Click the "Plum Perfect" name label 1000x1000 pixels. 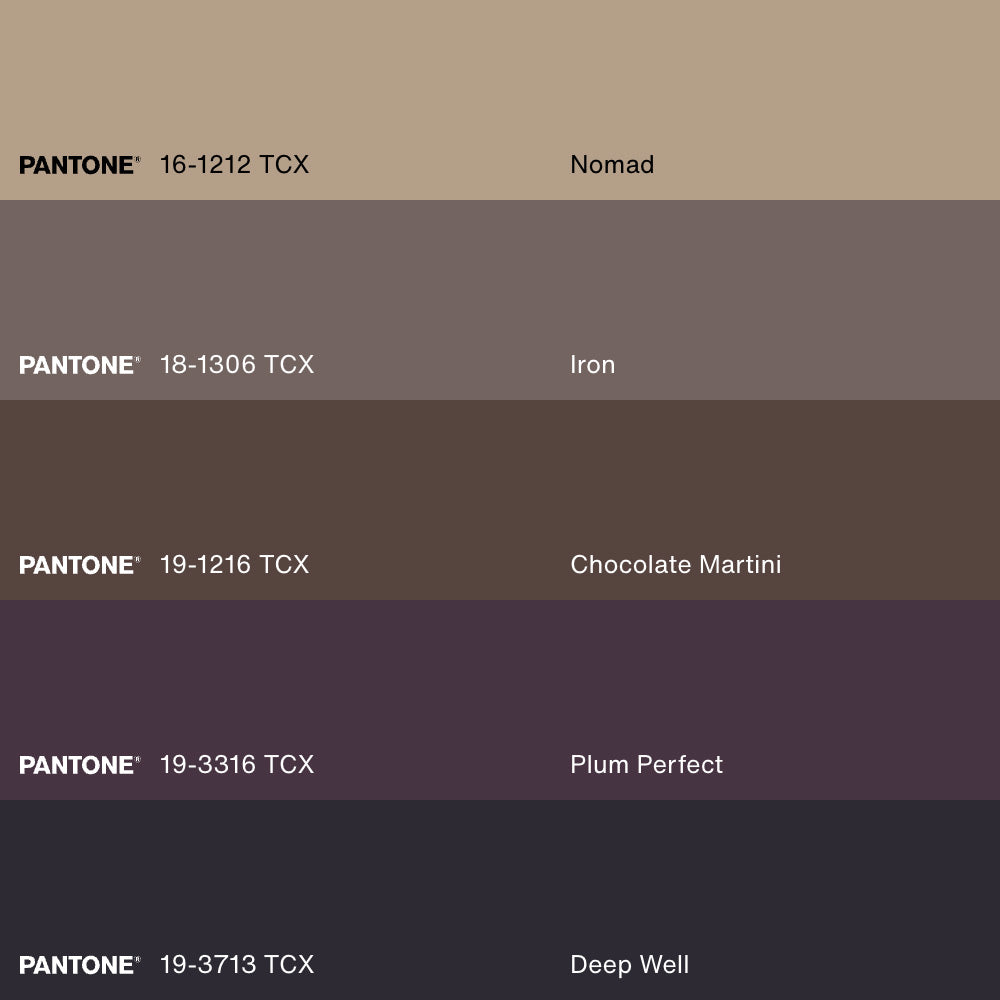(646, 765)
